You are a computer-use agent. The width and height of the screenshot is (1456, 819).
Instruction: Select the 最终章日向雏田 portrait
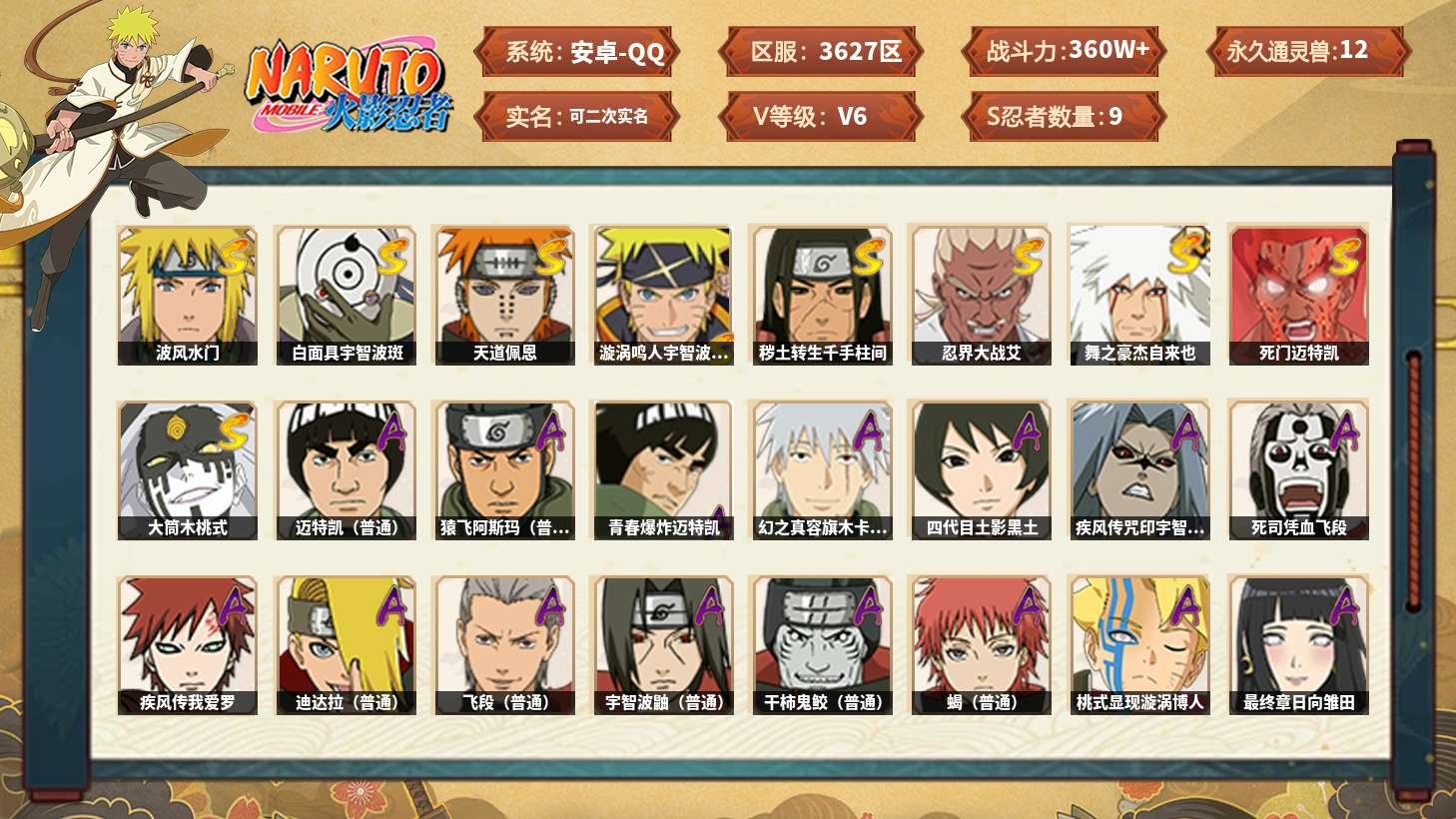[1298, 645]
